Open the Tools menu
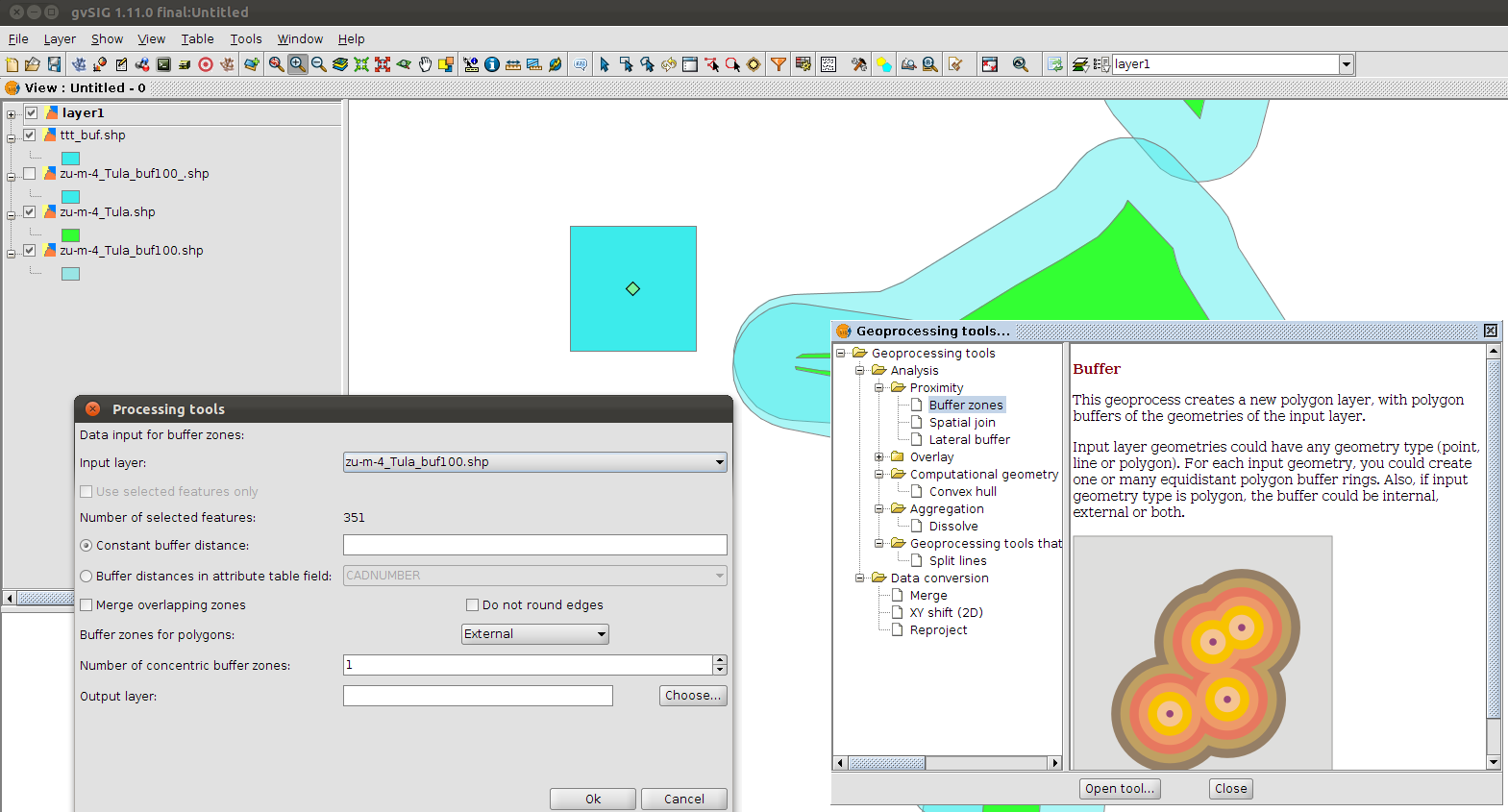 coord(245,39)
